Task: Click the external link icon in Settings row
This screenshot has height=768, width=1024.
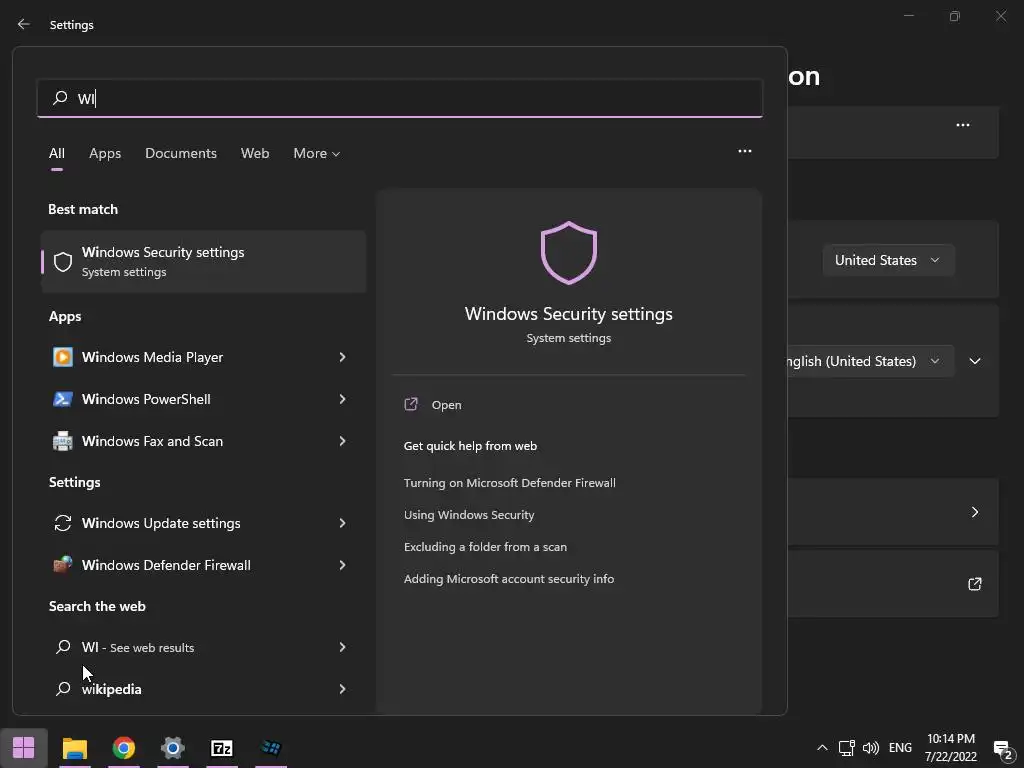Action: [974, 584]
